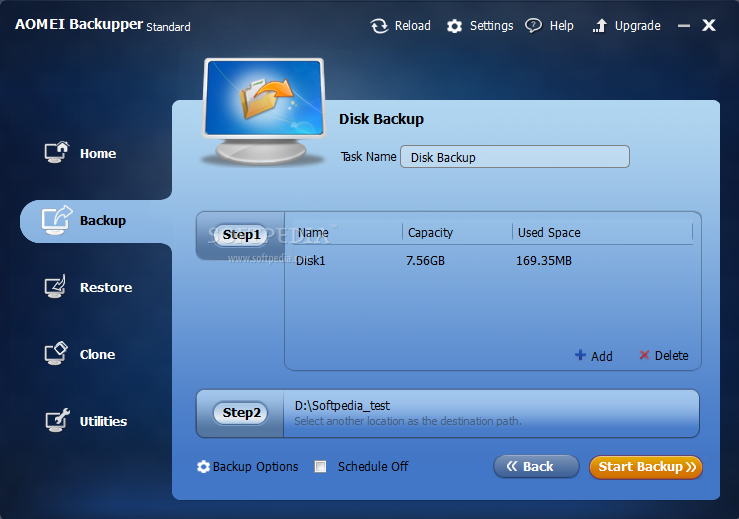Open Settings via the gear icon
Viewport: 739px width, 519px height.
coord(454,26)
